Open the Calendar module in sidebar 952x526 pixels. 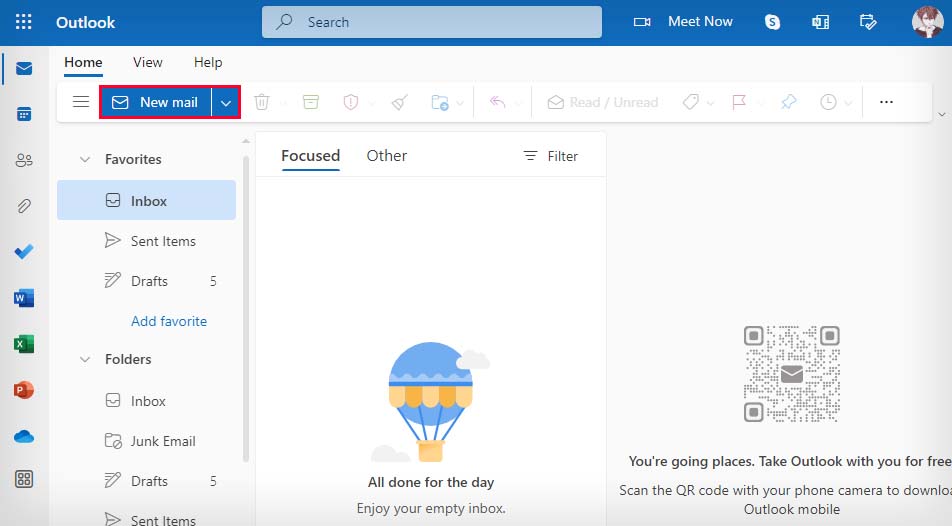tap(24, 114)
